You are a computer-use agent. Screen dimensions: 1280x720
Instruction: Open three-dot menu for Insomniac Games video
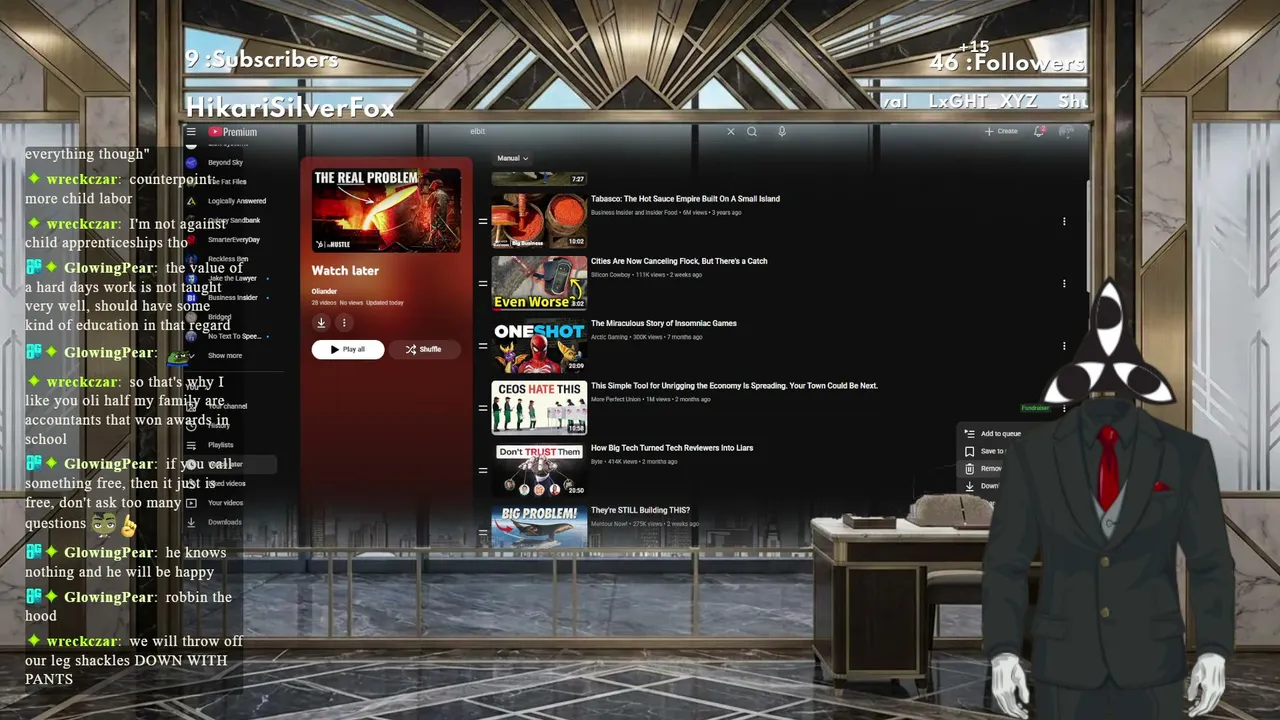click(1064, 346)
